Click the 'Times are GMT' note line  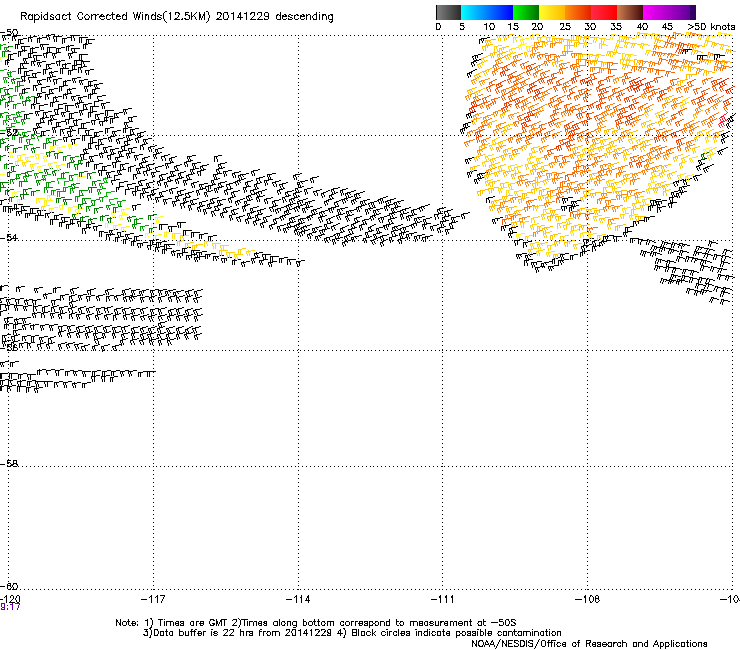click(x=316, y=623)
